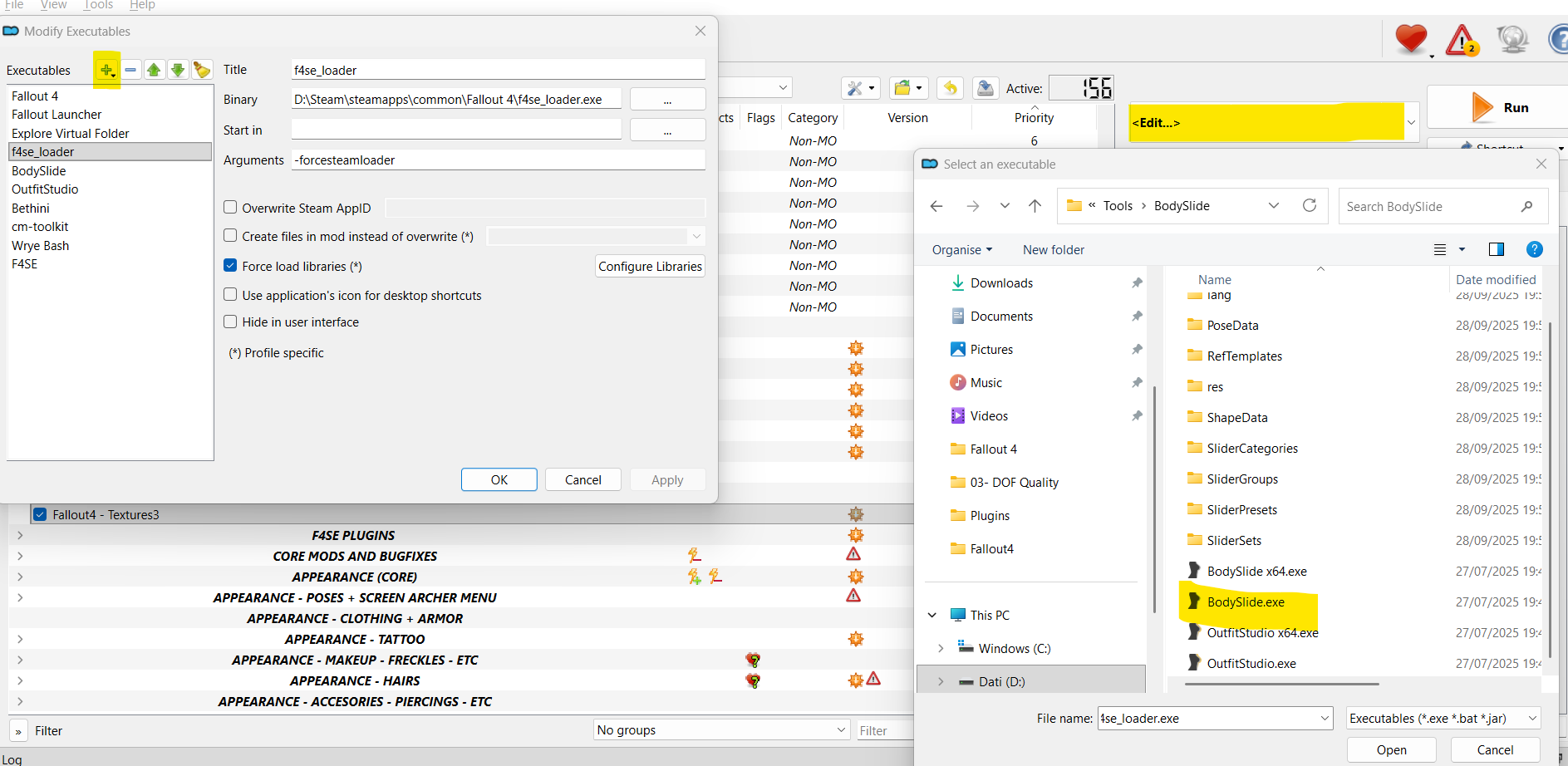Screen dimensions: 1568x766
Task: Open the Tools menu
Action: [x=98, y=5]
